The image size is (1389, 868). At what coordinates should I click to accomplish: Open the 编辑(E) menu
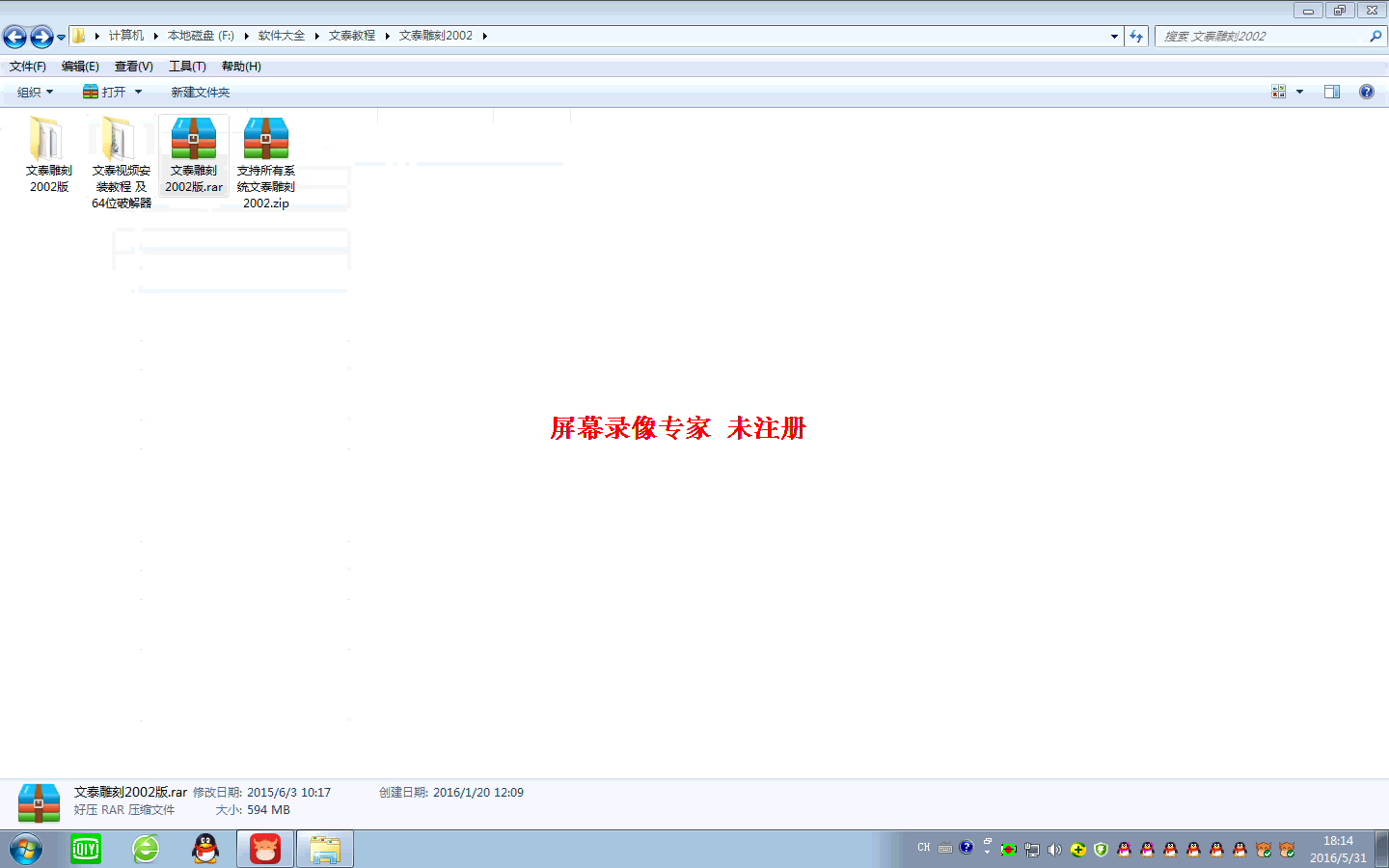click(80, 67)
